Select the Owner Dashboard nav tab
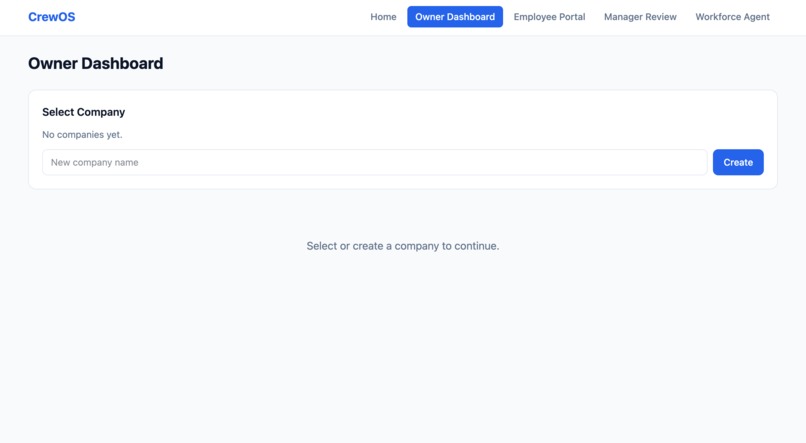The width and height of the screenshot is (806, 443). 455,17
